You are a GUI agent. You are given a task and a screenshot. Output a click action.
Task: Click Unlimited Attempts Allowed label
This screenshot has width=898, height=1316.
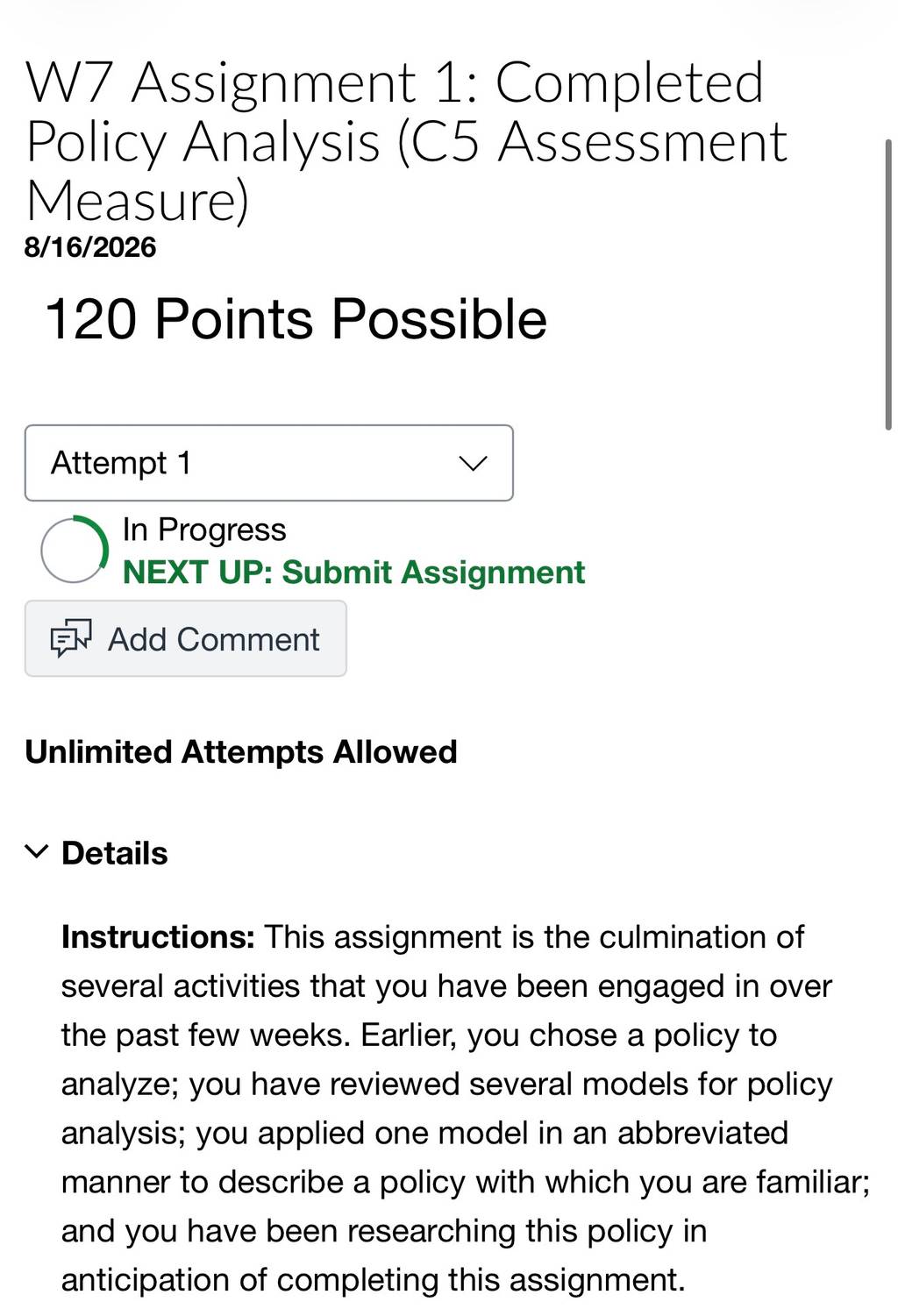241,752
